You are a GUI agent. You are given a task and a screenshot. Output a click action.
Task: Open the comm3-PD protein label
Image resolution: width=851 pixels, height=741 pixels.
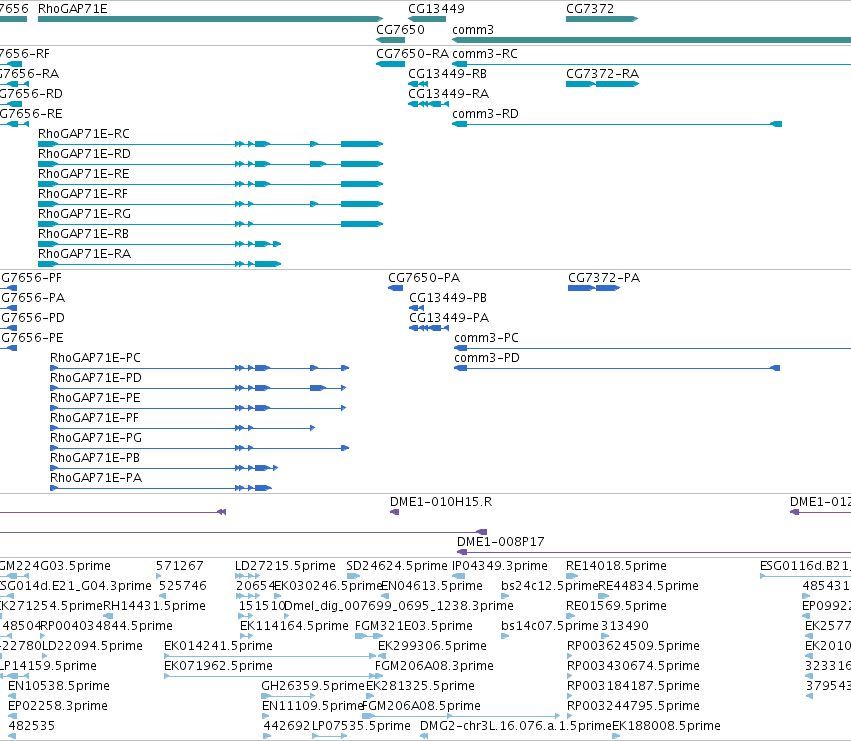(487, 358)
